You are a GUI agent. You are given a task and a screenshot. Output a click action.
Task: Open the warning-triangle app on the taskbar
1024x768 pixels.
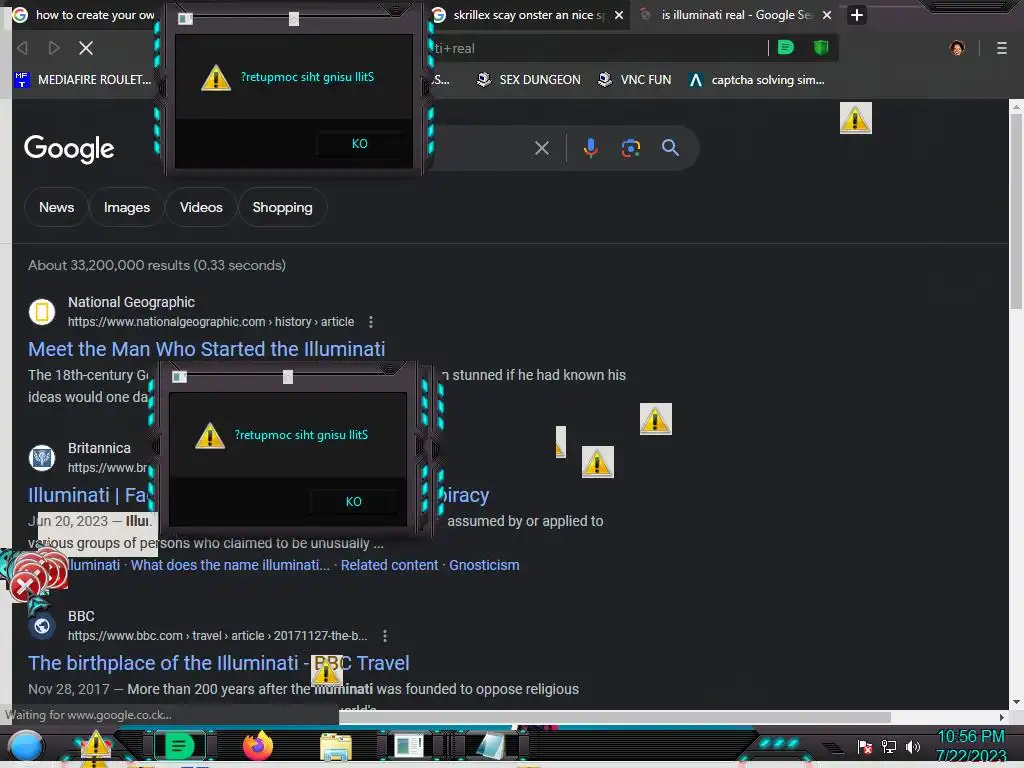point(95,746)
